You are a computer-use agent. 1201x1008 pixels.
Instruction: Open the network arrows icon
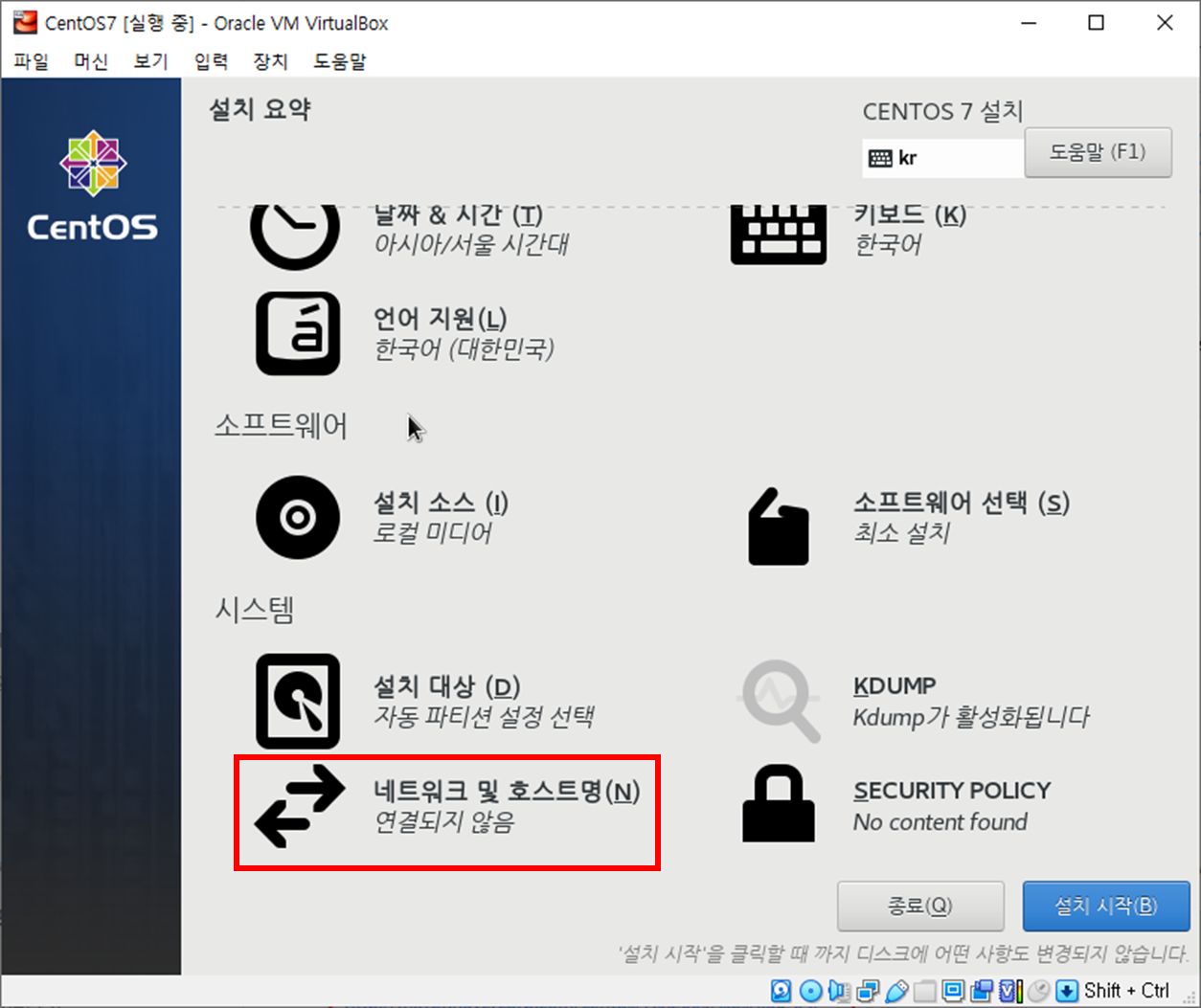click(x=300, y=806)
